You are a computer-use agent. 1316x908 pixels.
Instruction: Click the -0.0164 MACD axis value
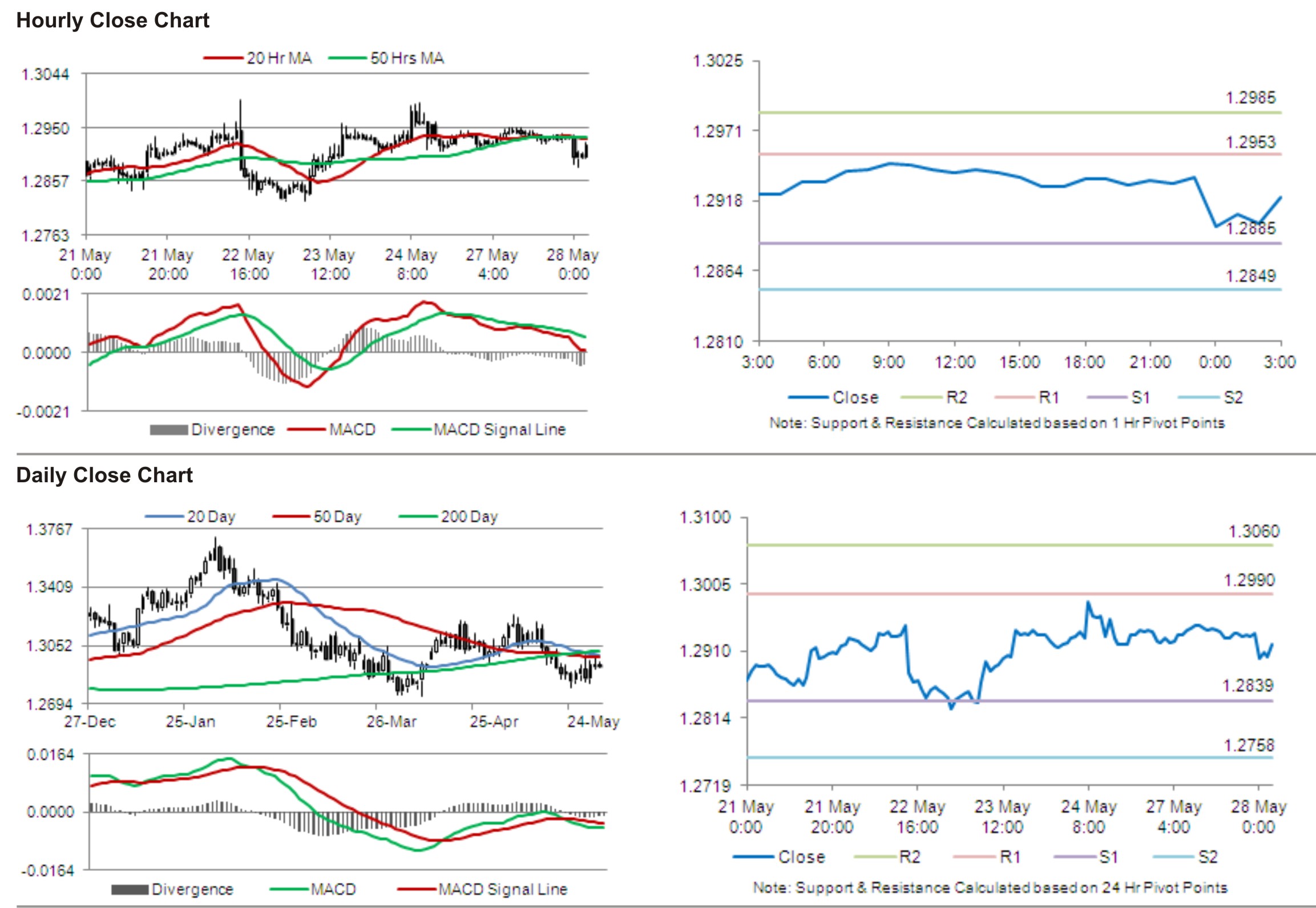[48, 871]
